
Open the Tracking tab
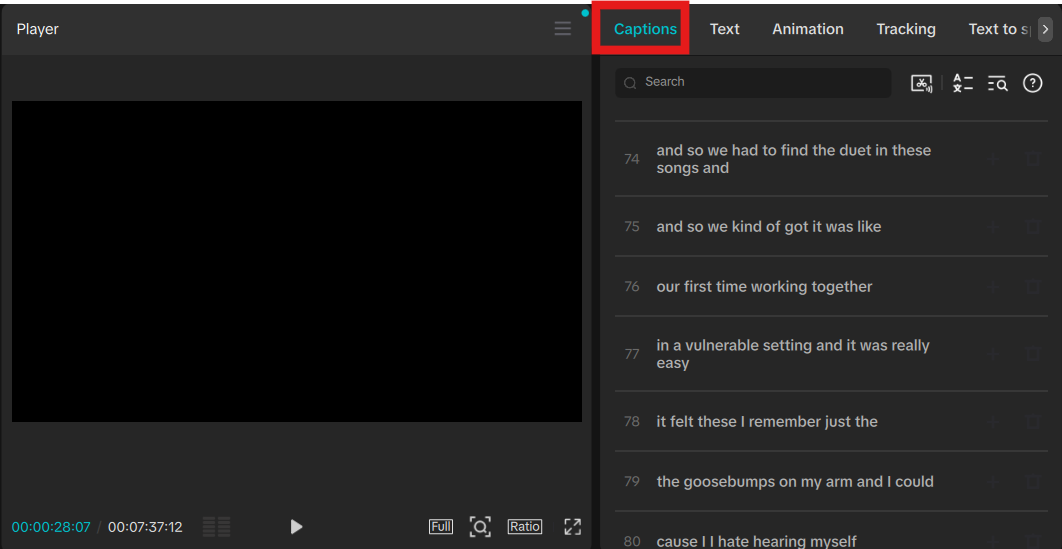click(x=906, y=29)
